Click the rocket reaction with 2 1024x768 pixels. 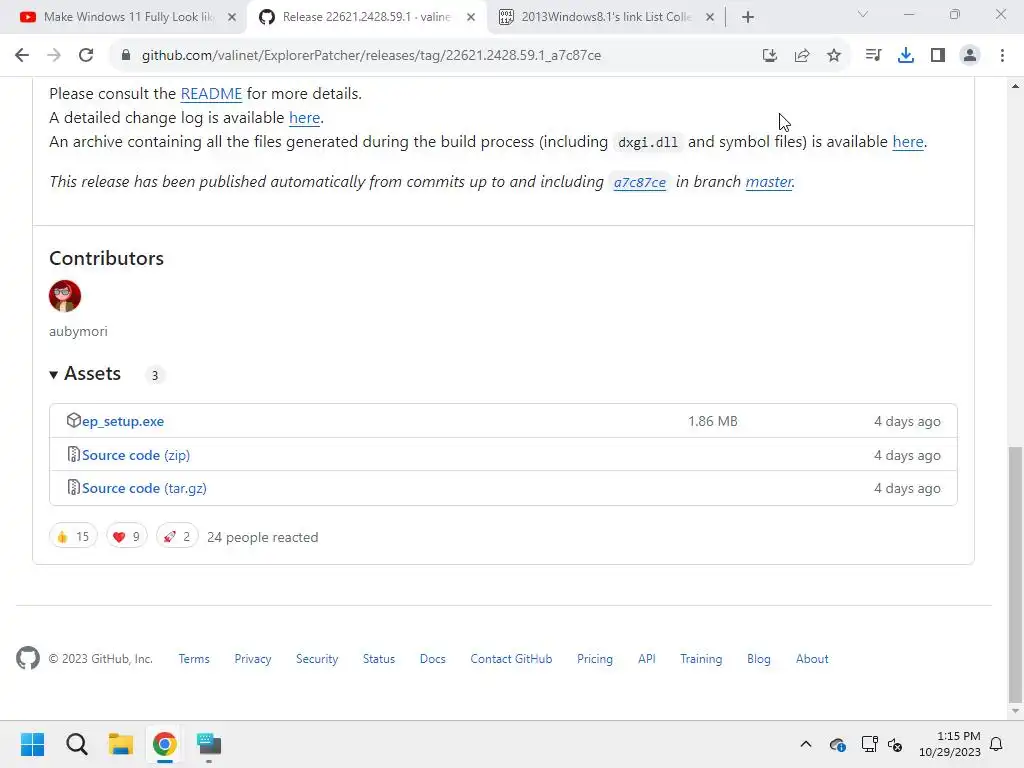pyautogui.click(x=177, y=537)
